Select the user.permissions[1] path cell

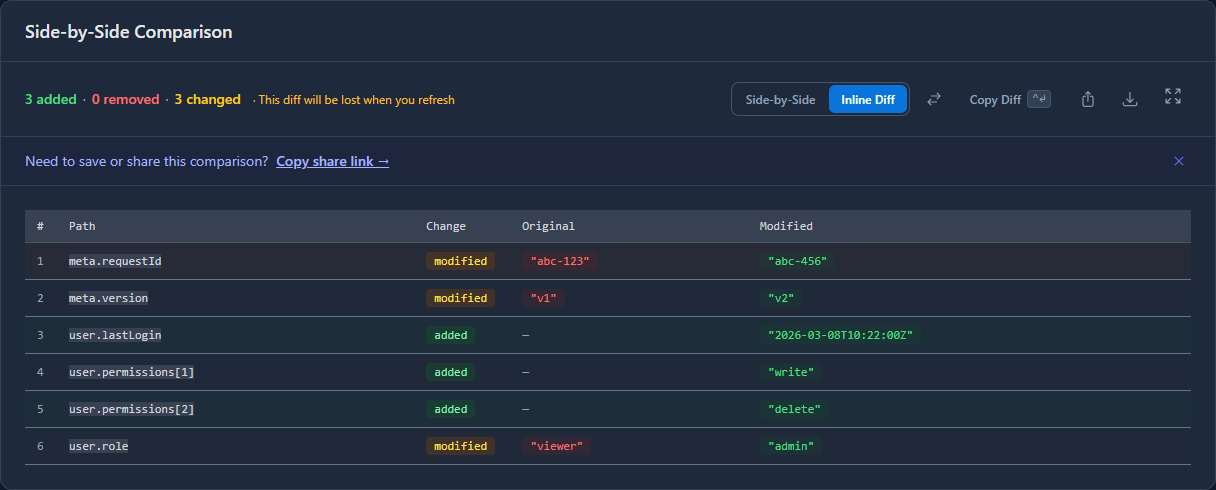[x=131, y=372]
